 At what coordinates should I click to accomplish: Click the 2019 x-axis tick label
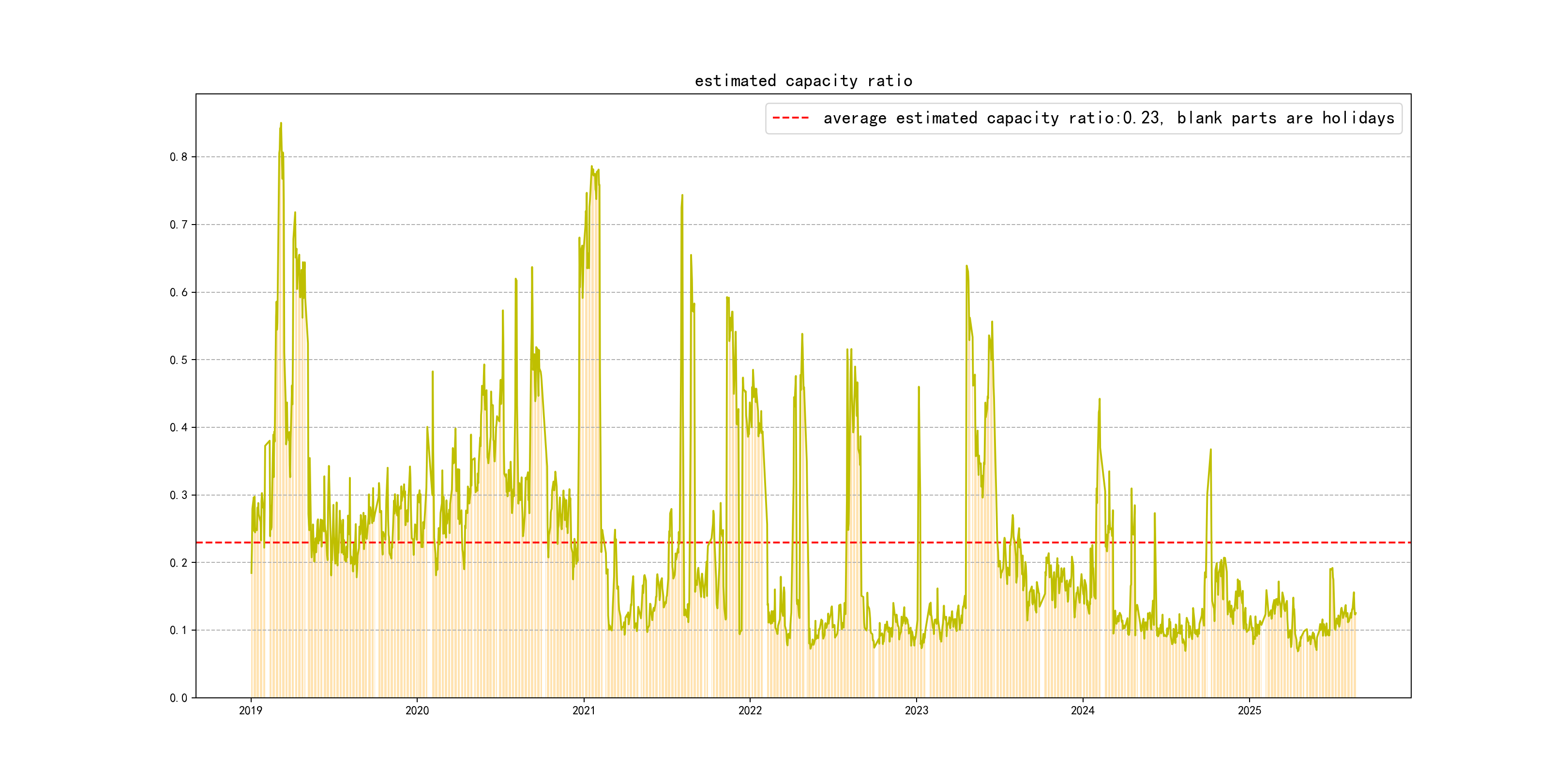click(x=251, y=710)
